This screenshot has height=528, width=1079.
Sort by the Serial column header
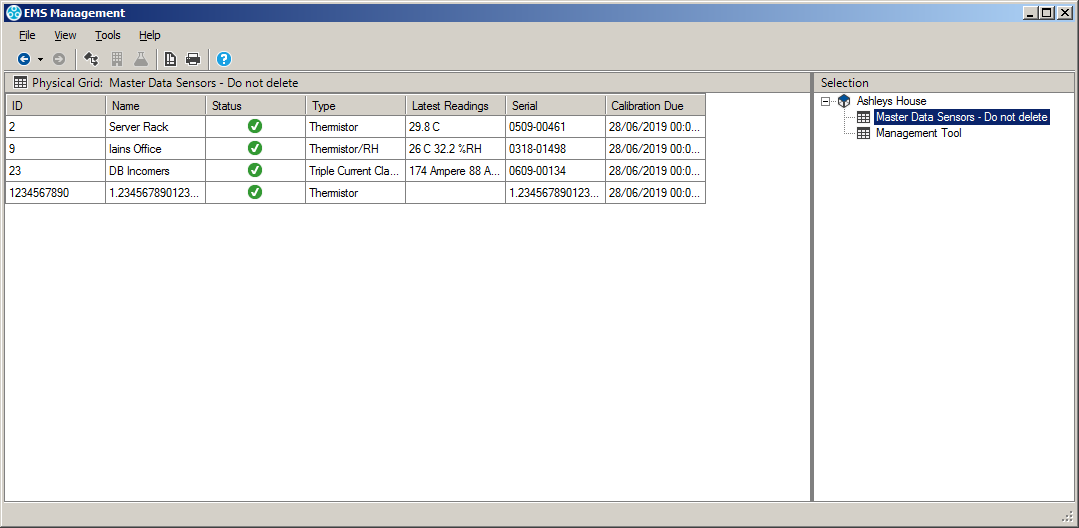click(x=555, y=105)
